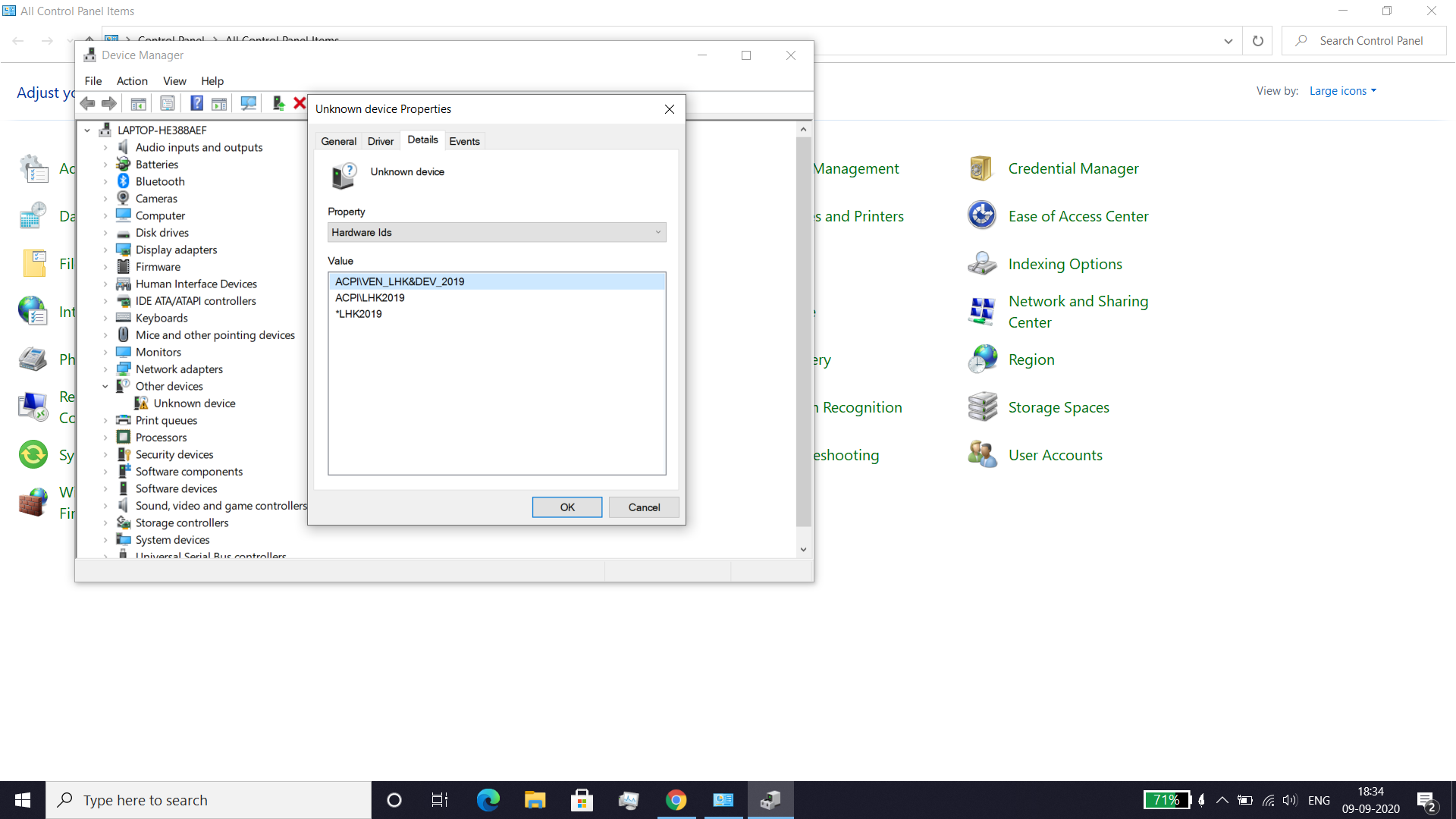Click the update driver icon in toolbar
This screenshot has width=1456, height=819.
click(x=279, y=103)
